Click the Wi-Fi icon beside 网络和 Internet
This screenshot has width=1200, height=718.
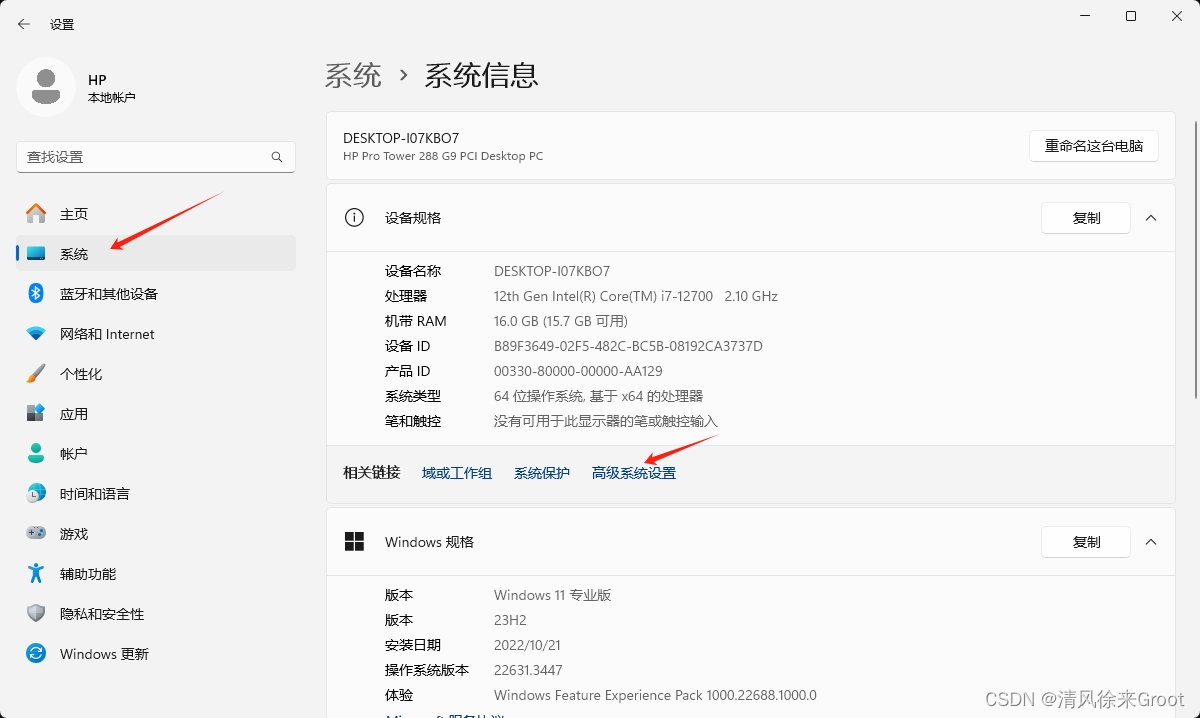click(x=36, y=334)
